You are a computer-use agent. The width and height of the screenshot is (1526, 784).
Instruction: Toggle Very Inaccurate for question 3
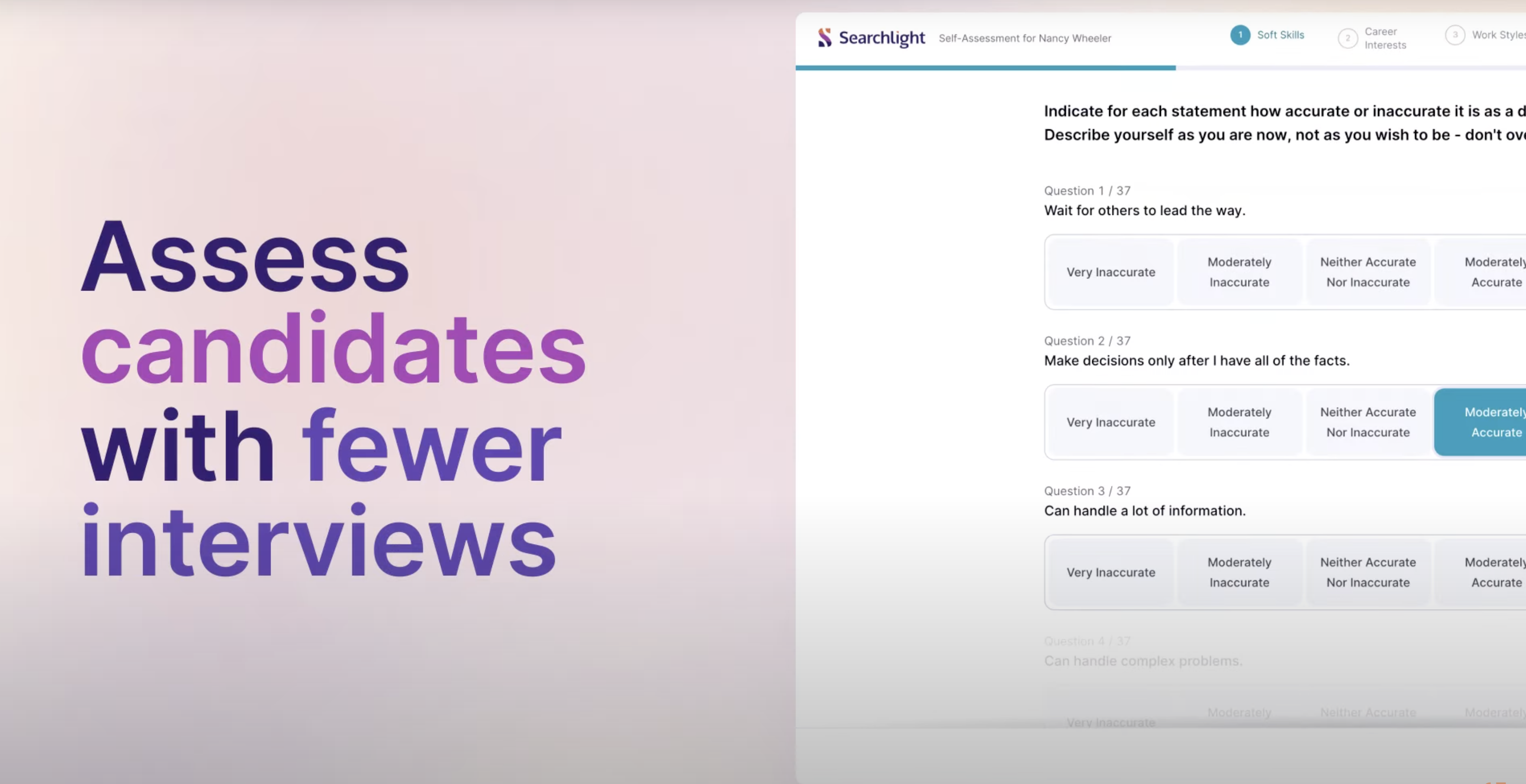click(1110, 572)
